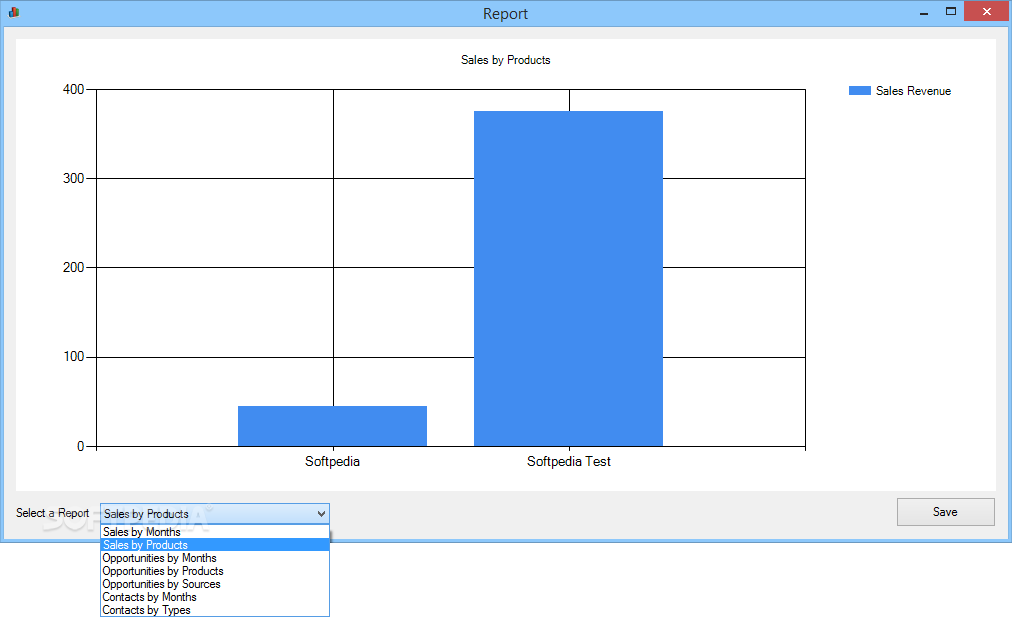
Task: Click the Softpedia Test bar in the chart
Action: click(x=569, y=278)
